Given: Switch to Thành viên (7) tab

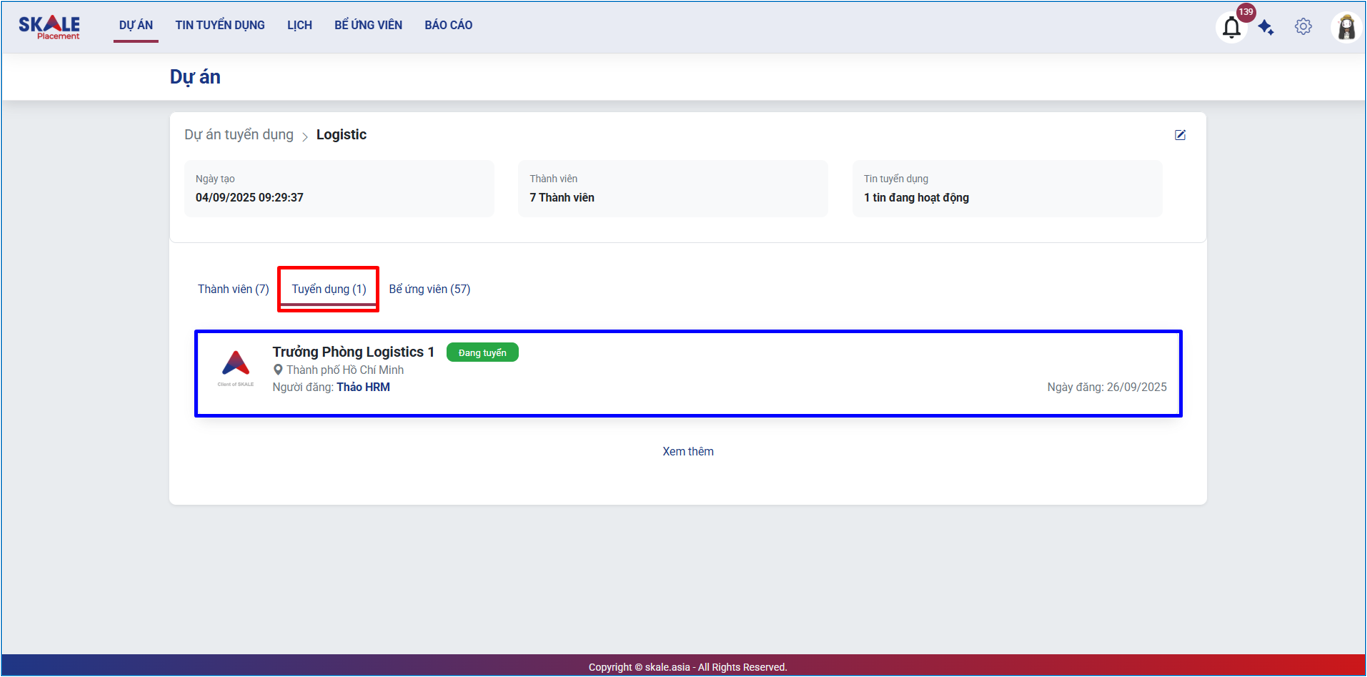Looking at the screenshot, I should coord(233,289).
